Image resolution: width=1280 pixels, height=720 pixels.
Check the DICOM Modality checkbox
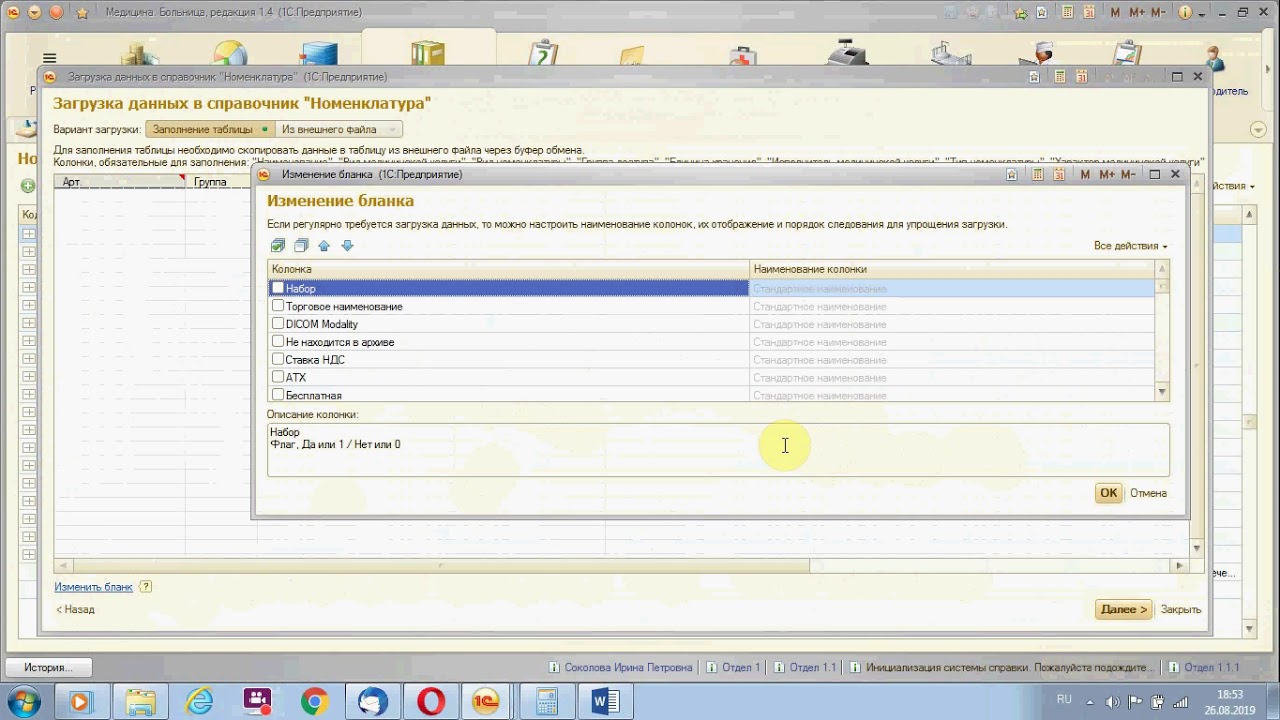(x=278, y=324)
